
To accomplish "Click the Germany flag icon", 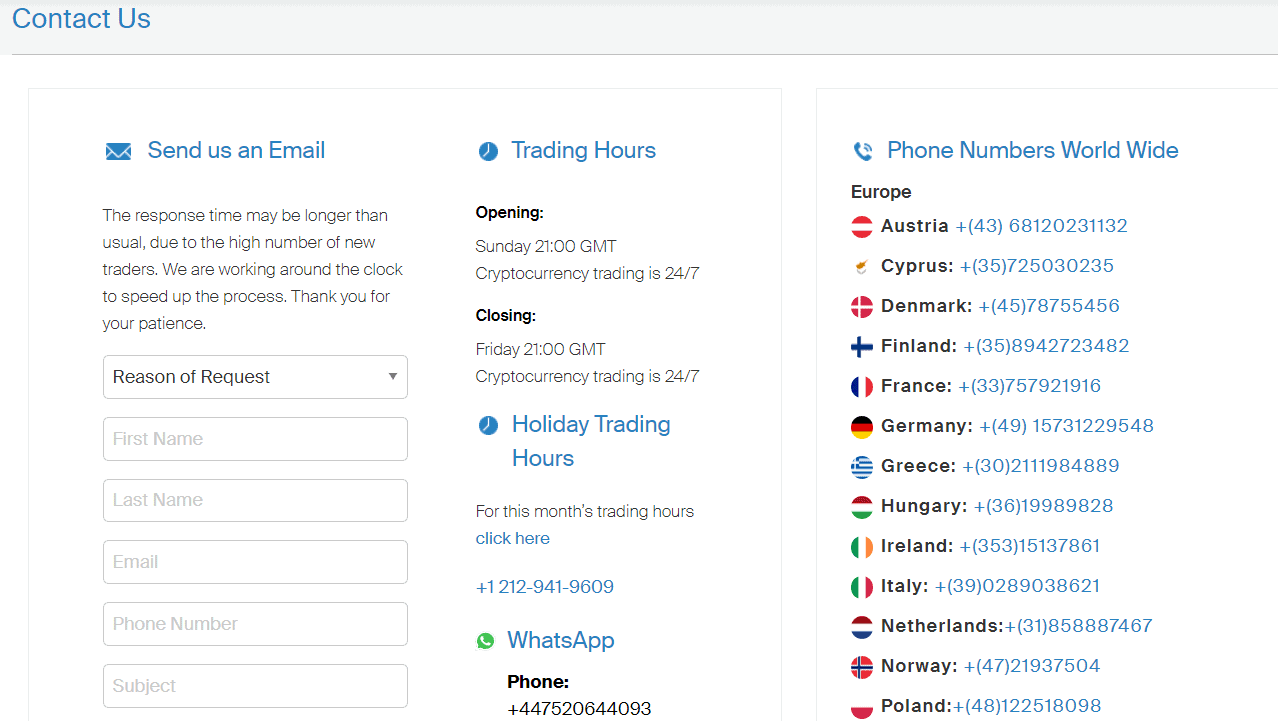I will pos(861,427).
